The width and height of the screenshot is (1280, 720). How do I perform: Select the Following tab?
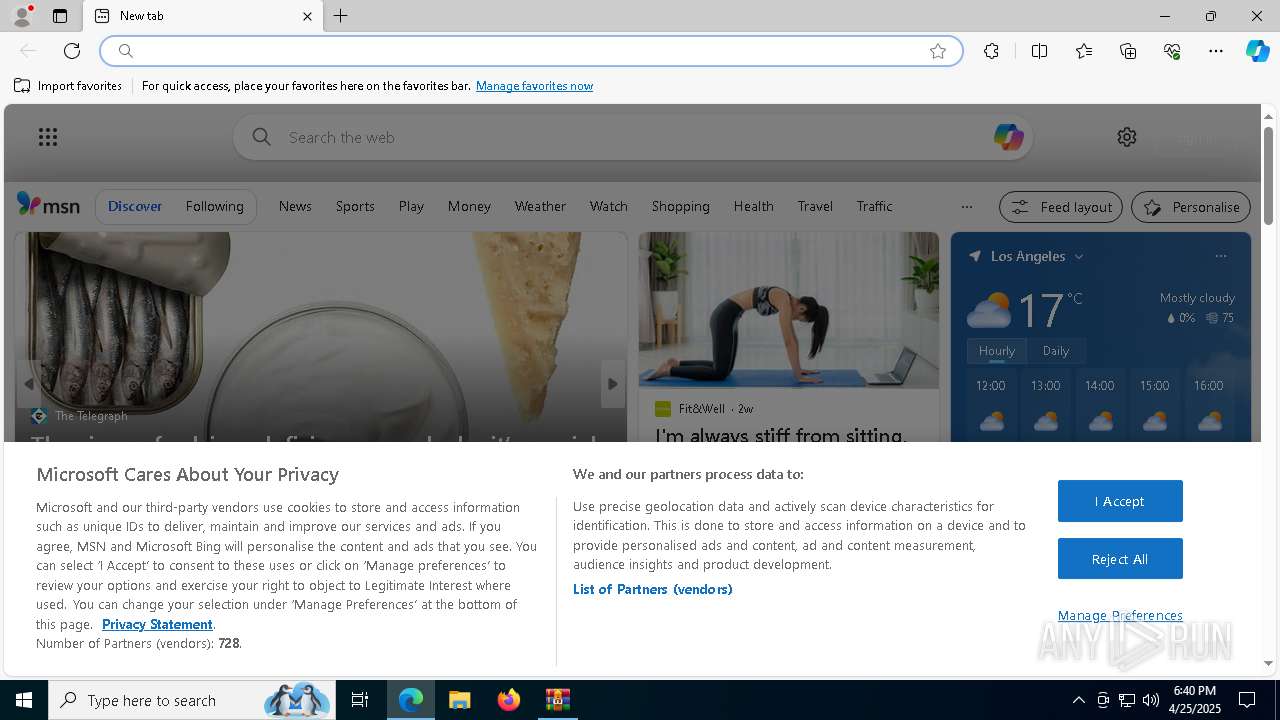(214, 206)
